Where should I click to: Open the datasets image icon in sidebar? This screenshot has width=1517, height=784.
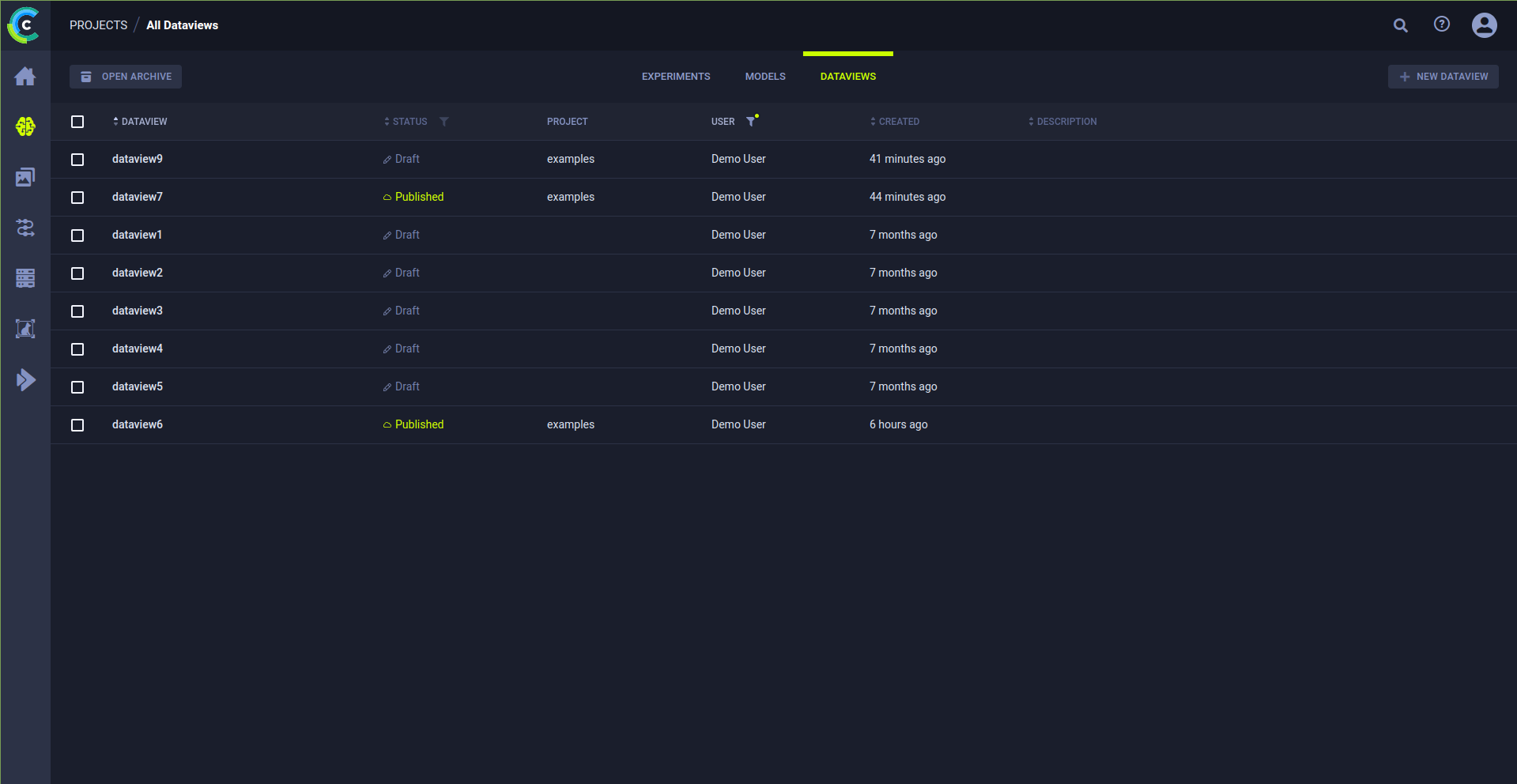click(x=25, y=177)
